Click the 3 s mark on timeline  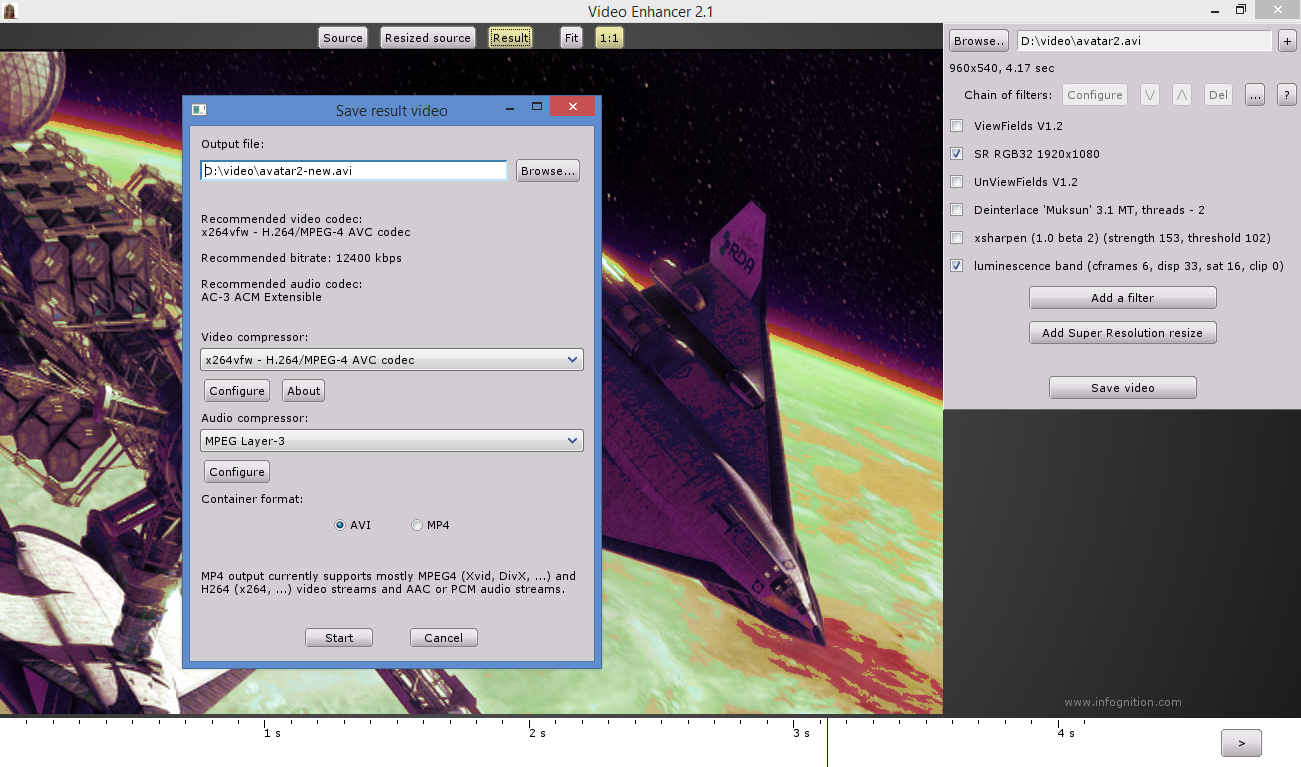click(x=801, y=734)
